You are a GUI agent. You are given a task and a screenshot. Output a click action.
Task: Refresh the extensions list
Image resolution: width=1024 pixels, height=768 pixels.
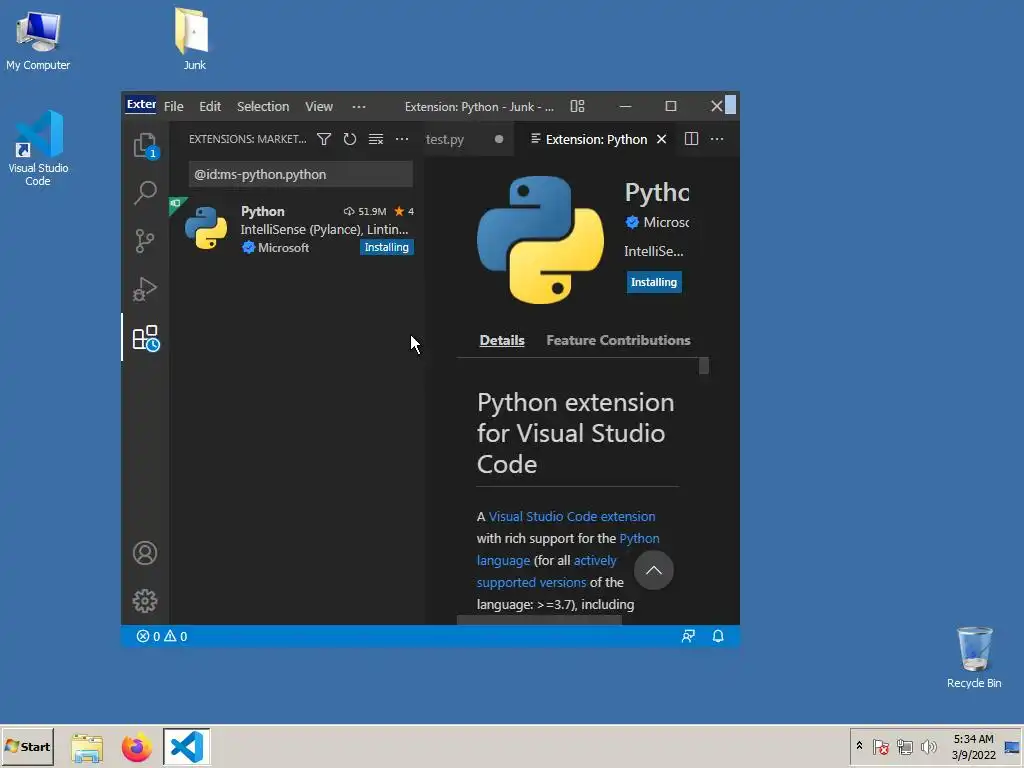[x=350, y=139]
